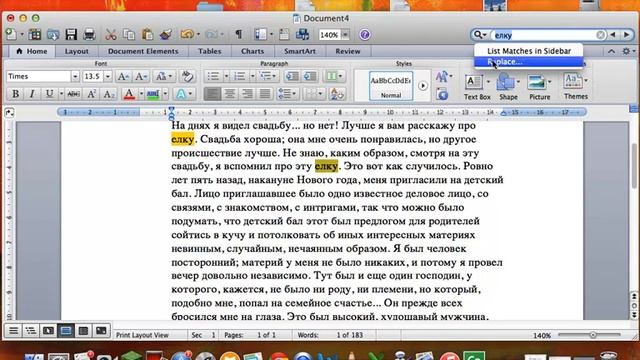Open highlight color dropdown arrow
The width and height of the screenshot is (640, 360).
tap(165, 94)
